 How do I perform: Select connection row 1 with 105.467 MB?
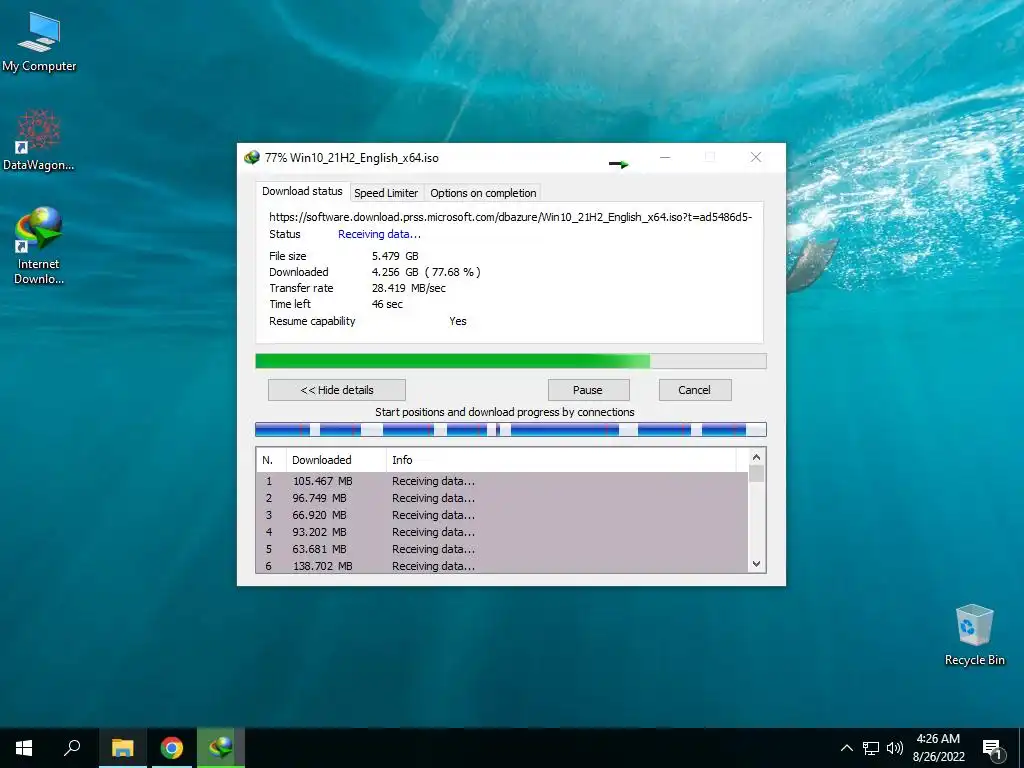[502, 481]
